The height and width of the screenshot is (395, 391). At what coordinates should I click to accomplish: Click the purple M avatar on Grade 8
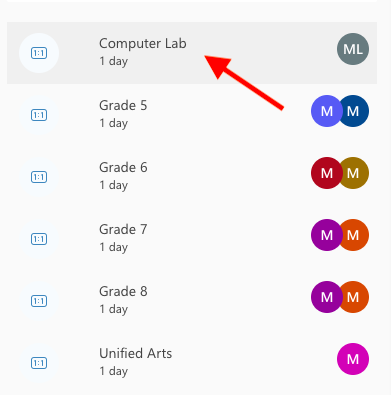325,297
